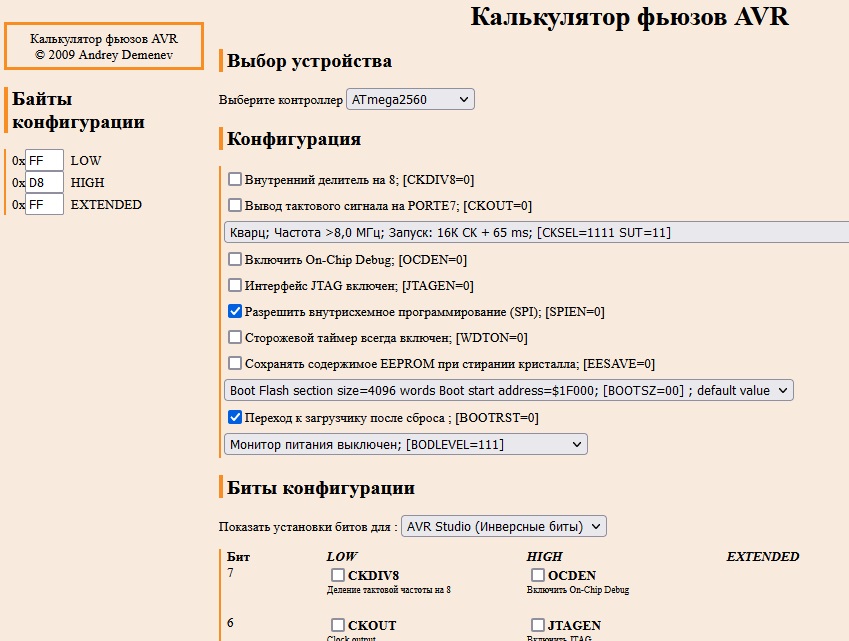Image resolution: width=849 pixels, height=641 pixels.
Task: Open the Boot Flash section size dropdown
Action: click(508, 390)
